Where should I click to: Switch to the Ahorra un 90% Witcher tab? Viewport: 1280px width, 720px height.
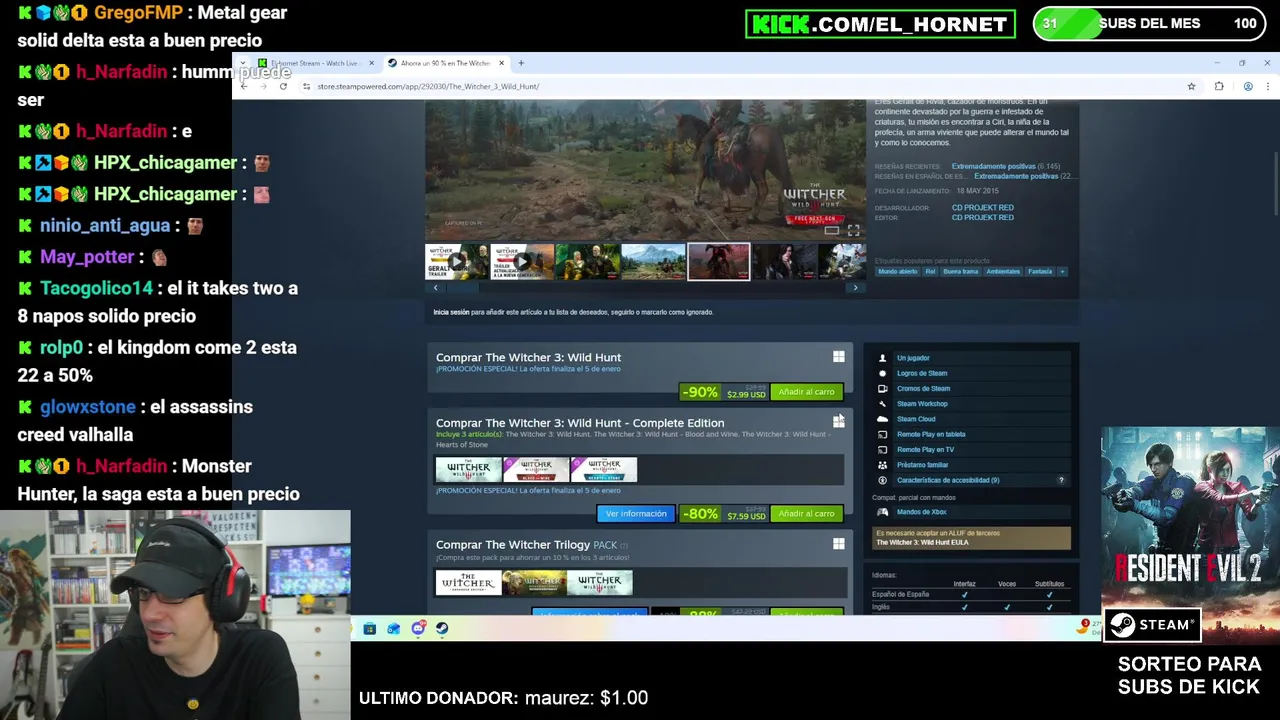click(x=446, y=63)
